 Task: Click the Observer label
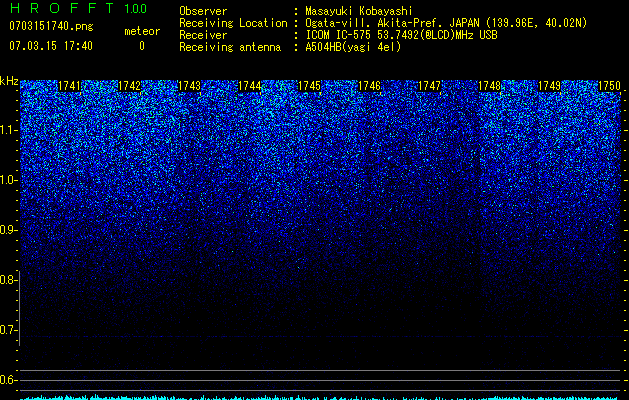click(203, 11)
